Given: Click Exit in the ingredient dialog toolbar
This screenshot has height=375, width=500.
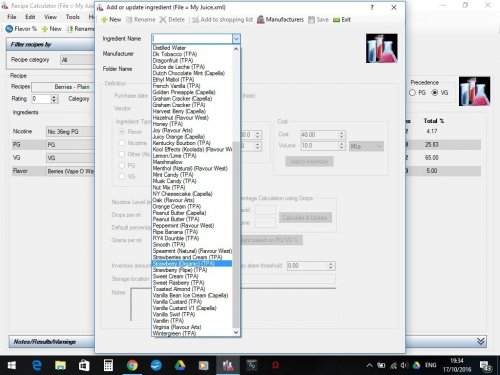Looking at the screenshot, I should [342, 20].
